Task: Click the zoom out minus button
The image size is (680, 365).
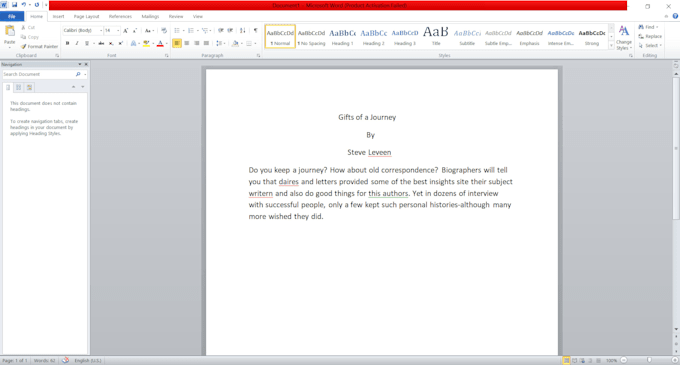Action: [624, 360]
